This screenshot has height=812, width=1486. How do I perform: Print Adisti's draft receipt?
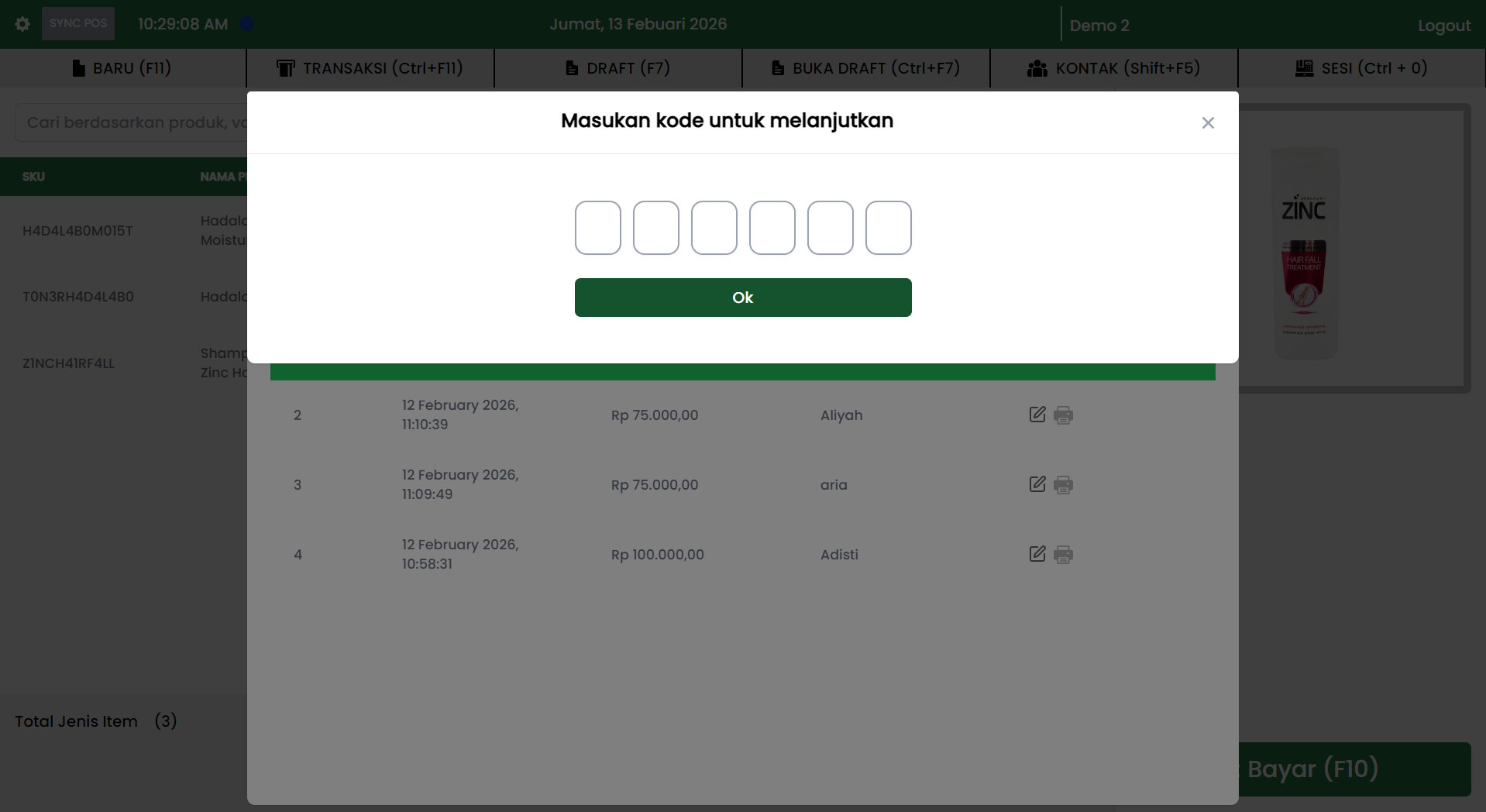(1063, 555)
